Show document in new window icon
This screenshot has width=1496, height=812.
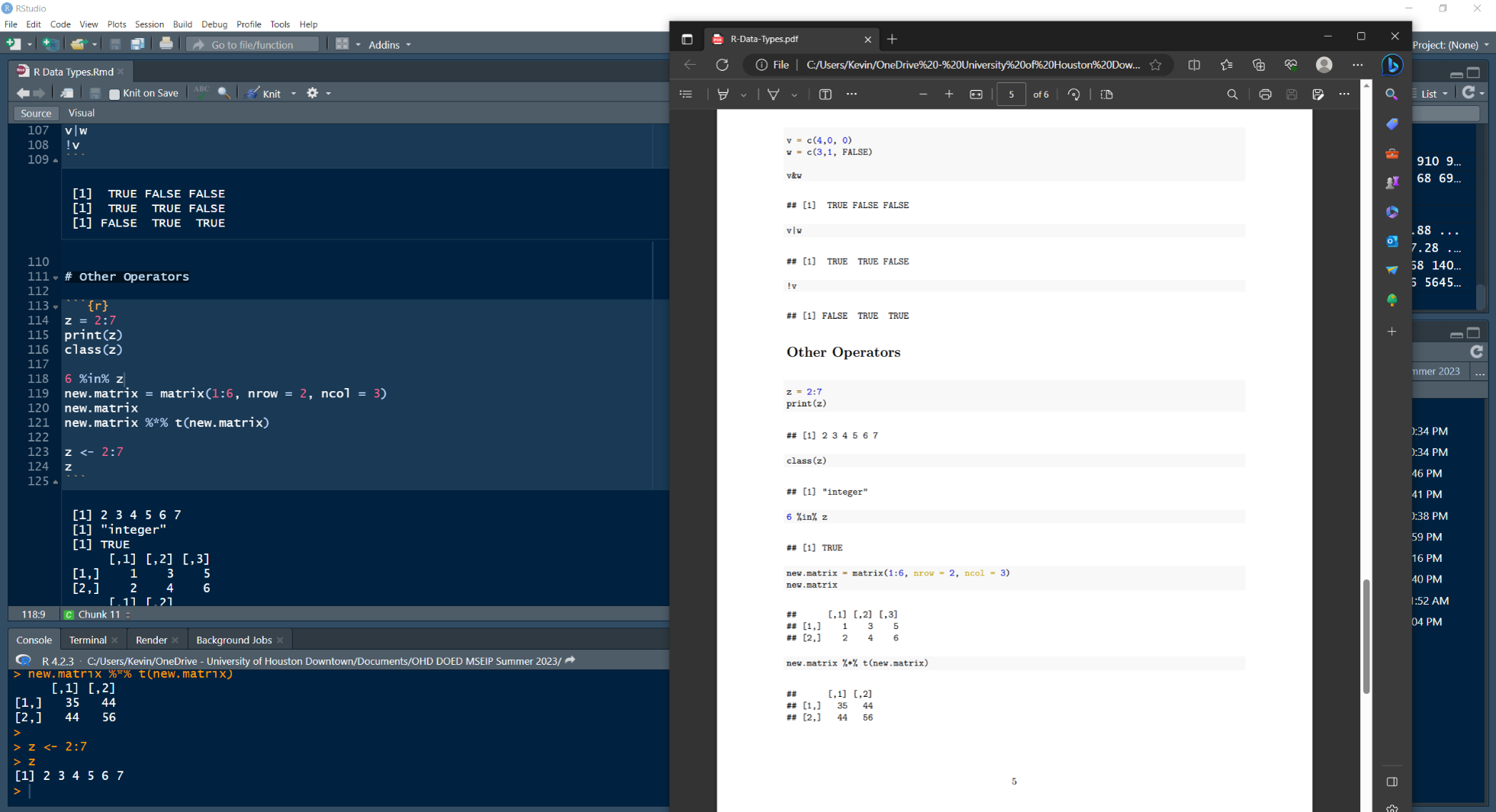pos(67,93)
